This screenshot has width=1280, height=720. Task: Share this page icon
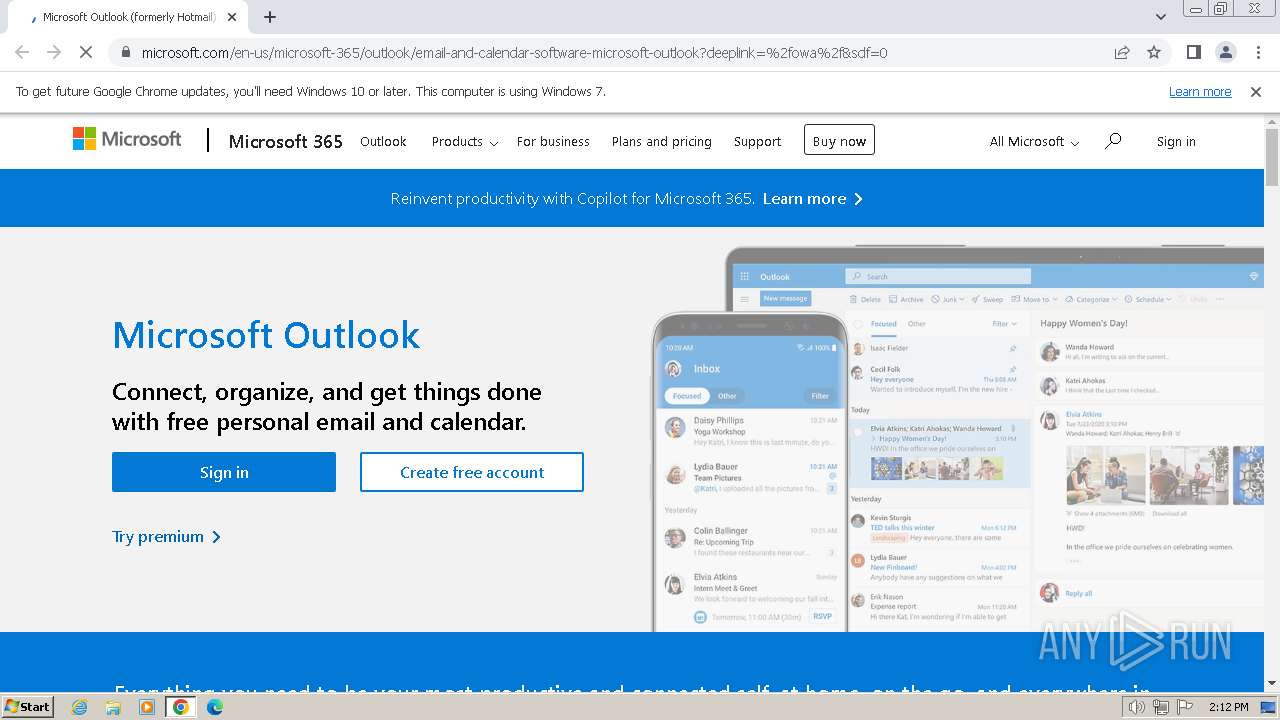[x=1122, y=52]
